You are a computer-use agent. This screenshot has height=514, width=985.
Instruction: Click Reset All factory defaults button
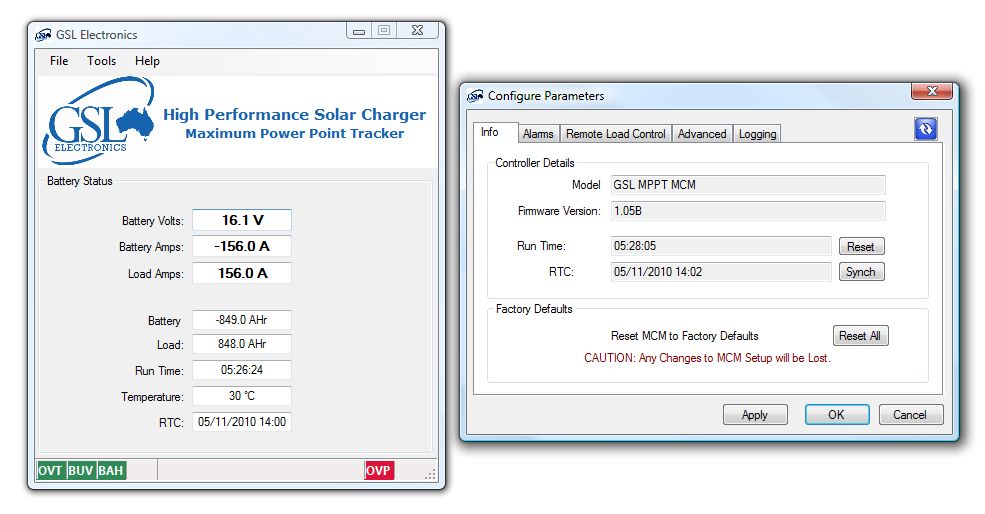pyautogui.click(x=860, y=336)
